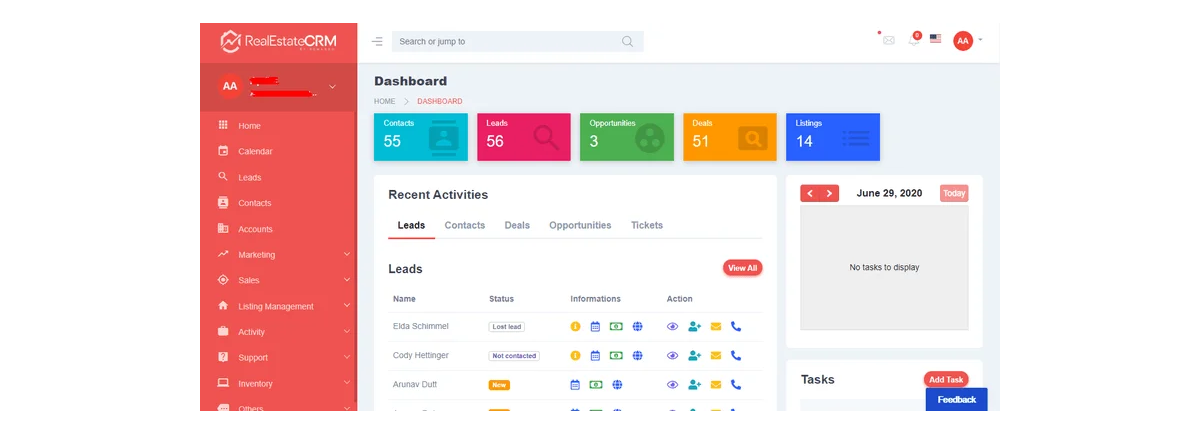Select the Leads tab in Recent Activities
The image size is (1200, 434).
tap(411, 225)
